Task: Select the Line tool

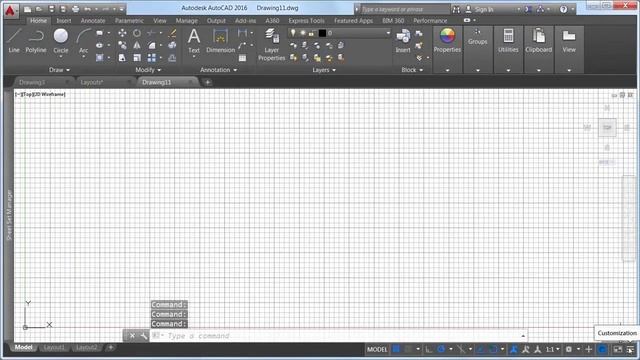Action: tap(14, 40)
